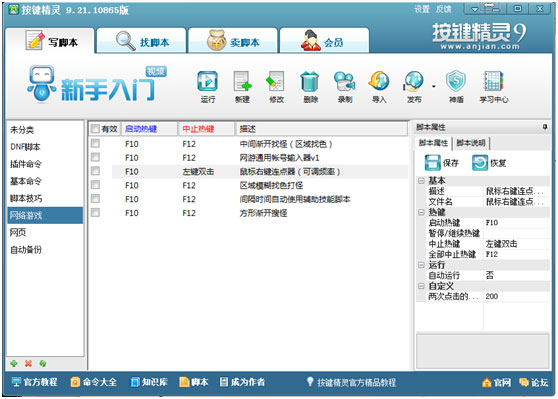Toggle the 有效 header checkbox
This screenshot has height=399, width=558.
click(95, 128)
